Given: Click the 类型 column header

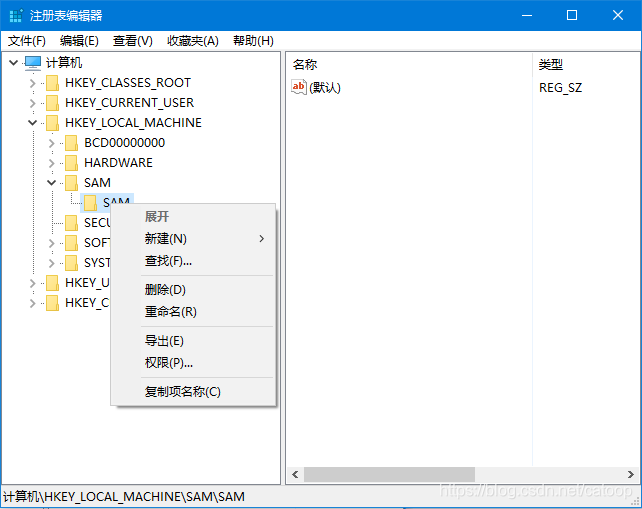Looking at the screenshot, I should pos(586,64).
